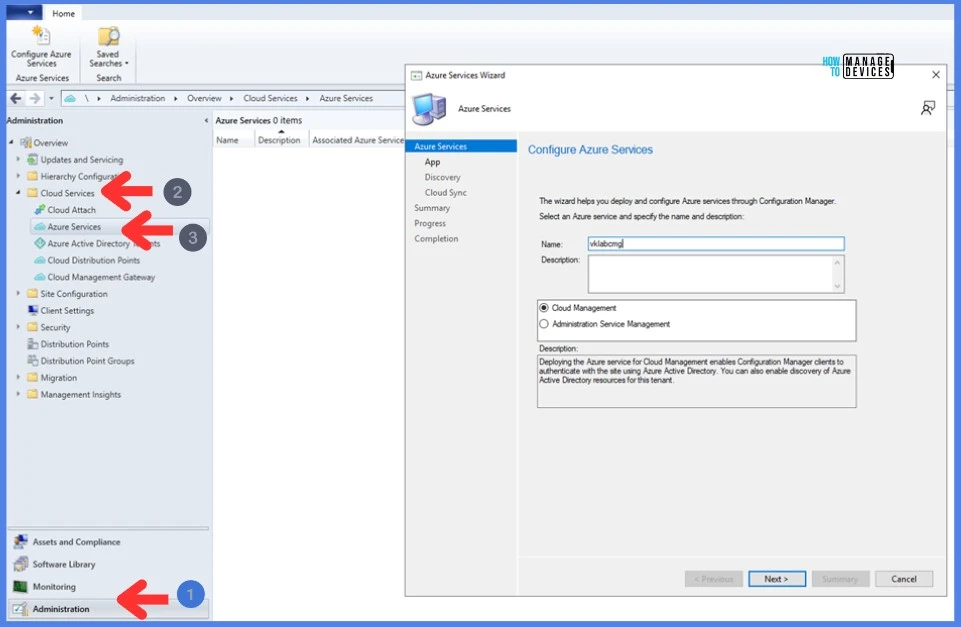Click the description box scroll up arrow
The width and height of the screenshot is (961, 627).
tap(837, 262)
